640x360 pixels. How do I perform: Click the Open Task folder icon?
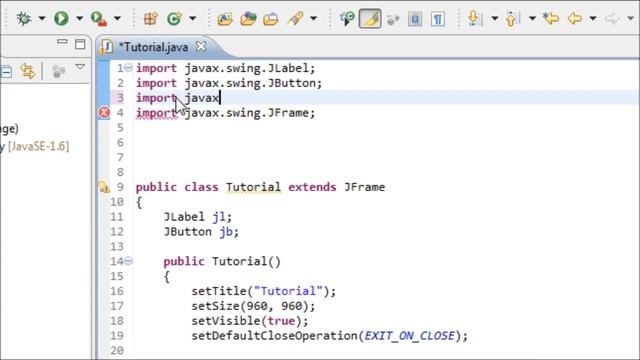[248, 19]
